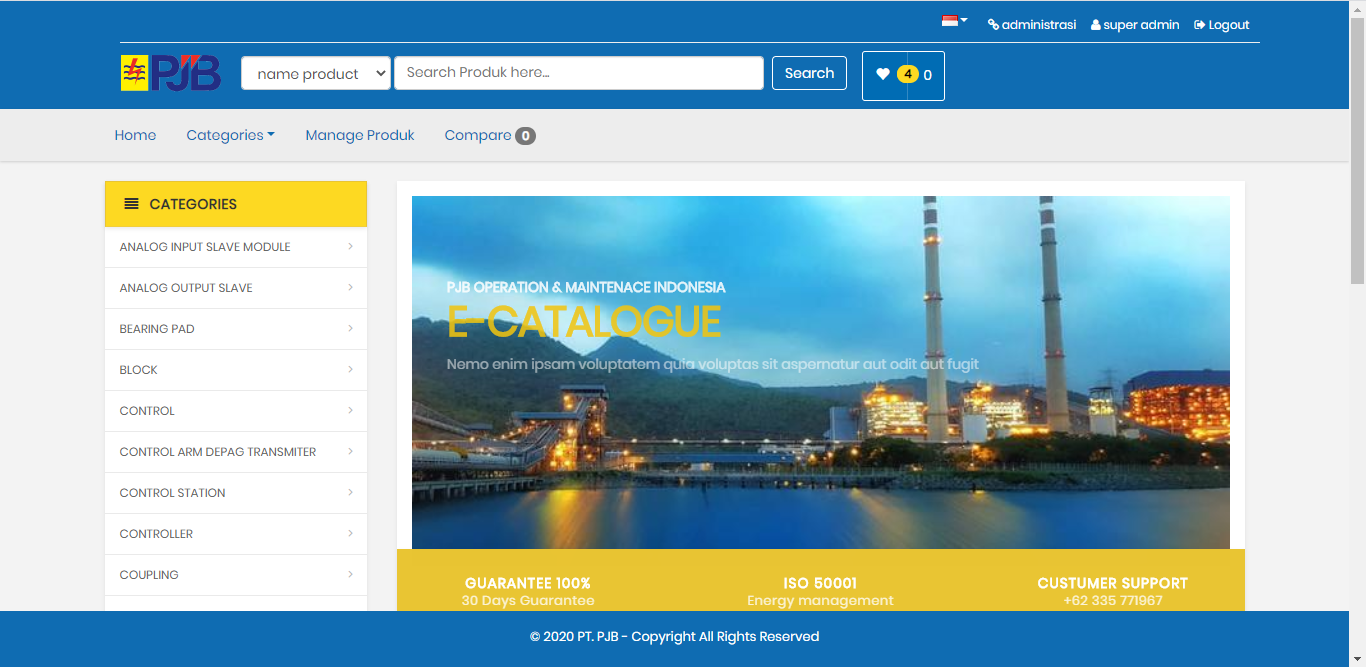Select BEARING PAD category
The height and width of the screenshot is (667, 1366).
click(157, 329)
